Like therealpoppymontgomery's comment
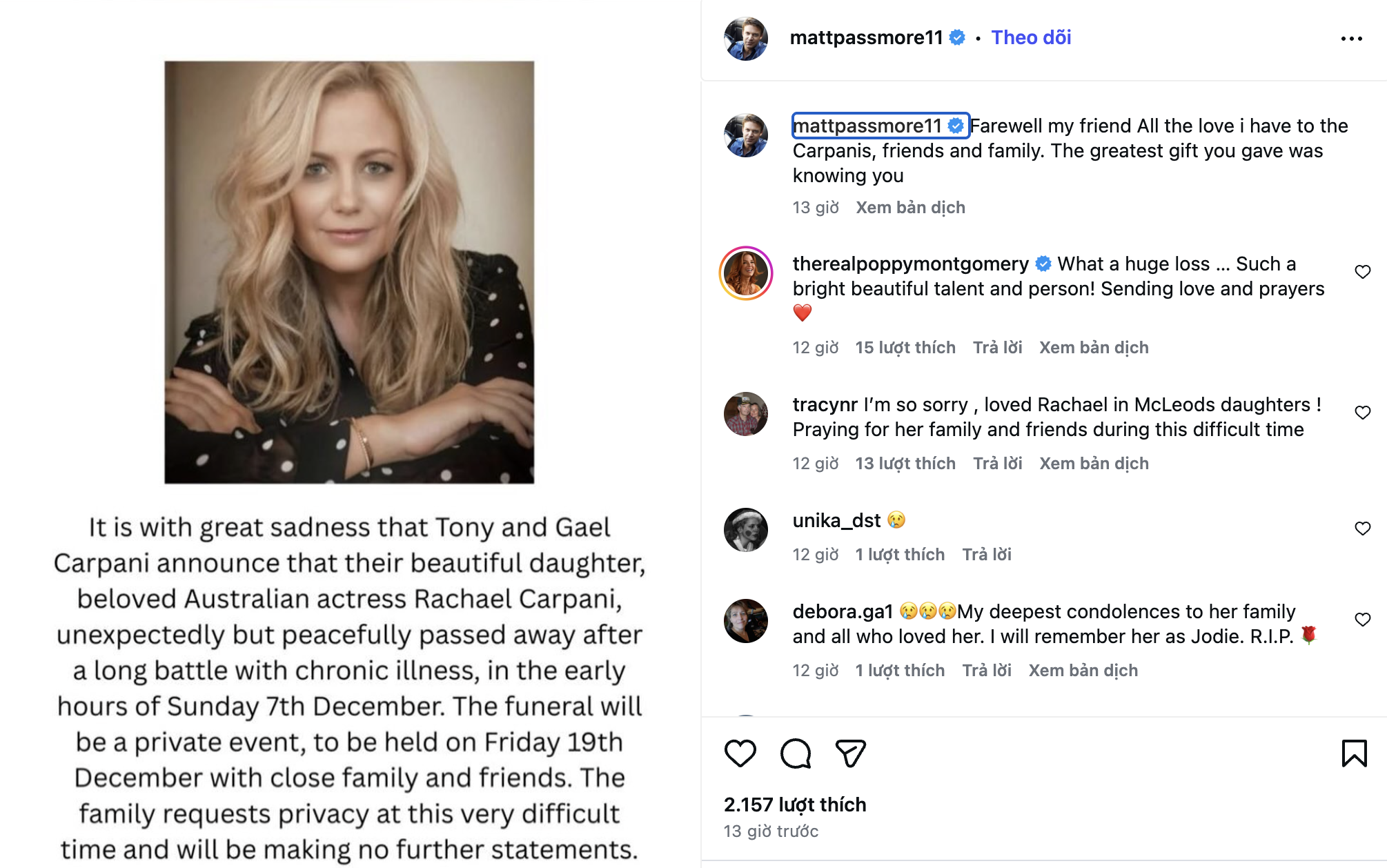1387x868 pixels. pyautogui.click(x=1362, y=272)
